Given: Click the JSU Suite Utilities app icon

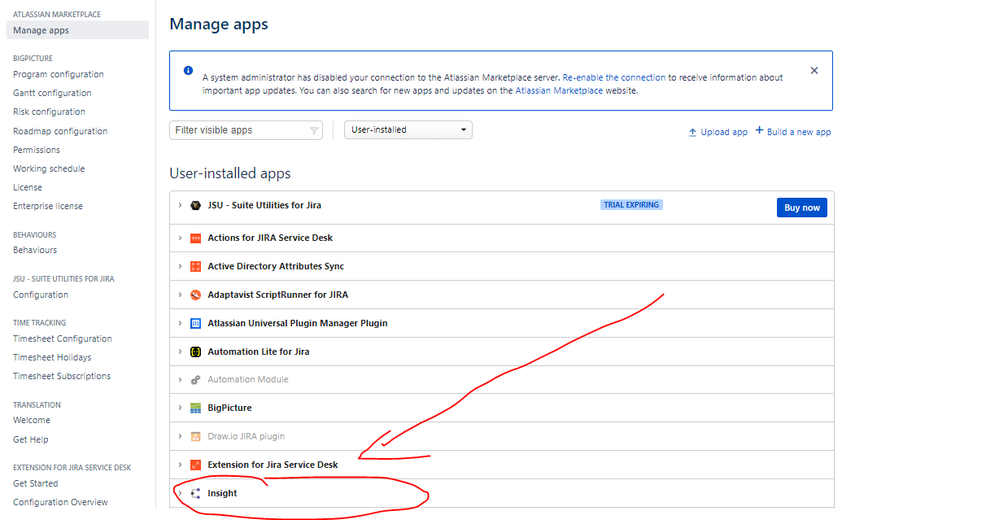Looking at the screenshot, I should click(x=196, y=205).
